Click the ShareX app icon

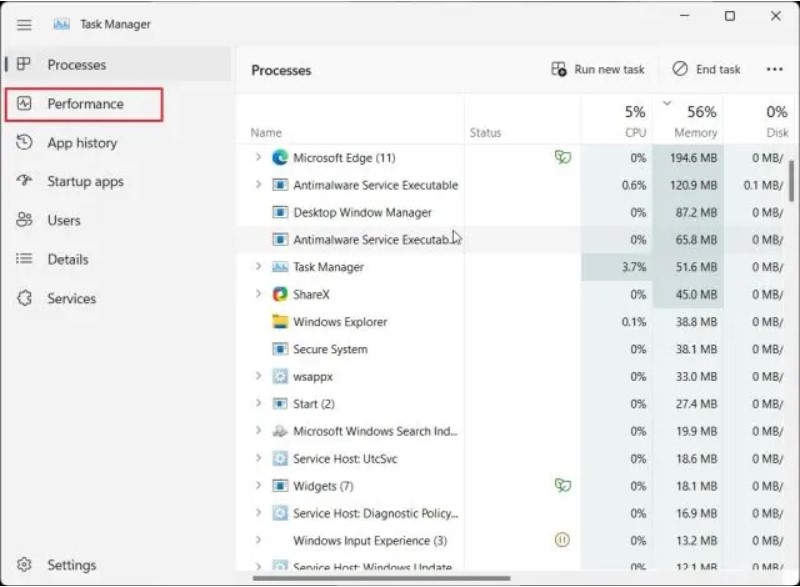click(280, 294)
